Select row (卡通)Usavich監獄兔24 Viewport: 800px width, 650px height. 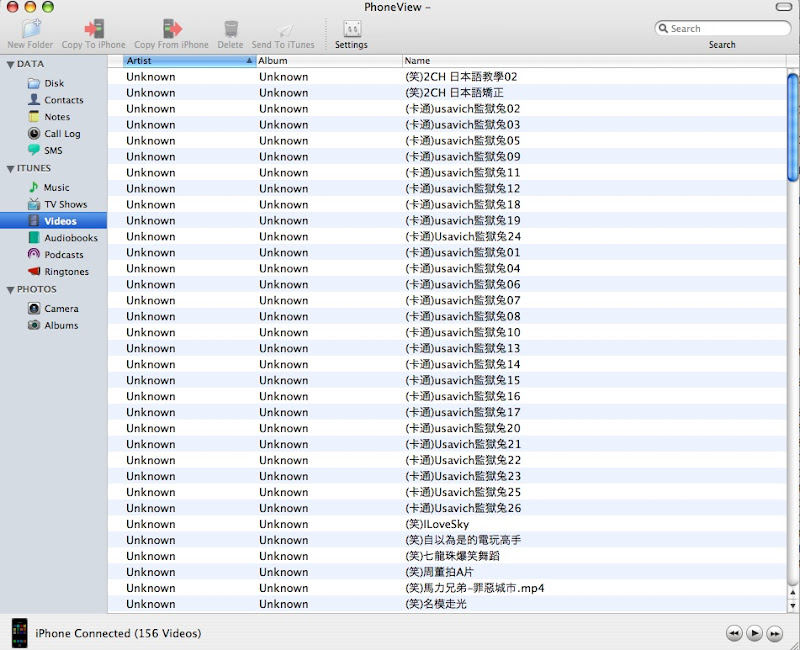point(447,236)
